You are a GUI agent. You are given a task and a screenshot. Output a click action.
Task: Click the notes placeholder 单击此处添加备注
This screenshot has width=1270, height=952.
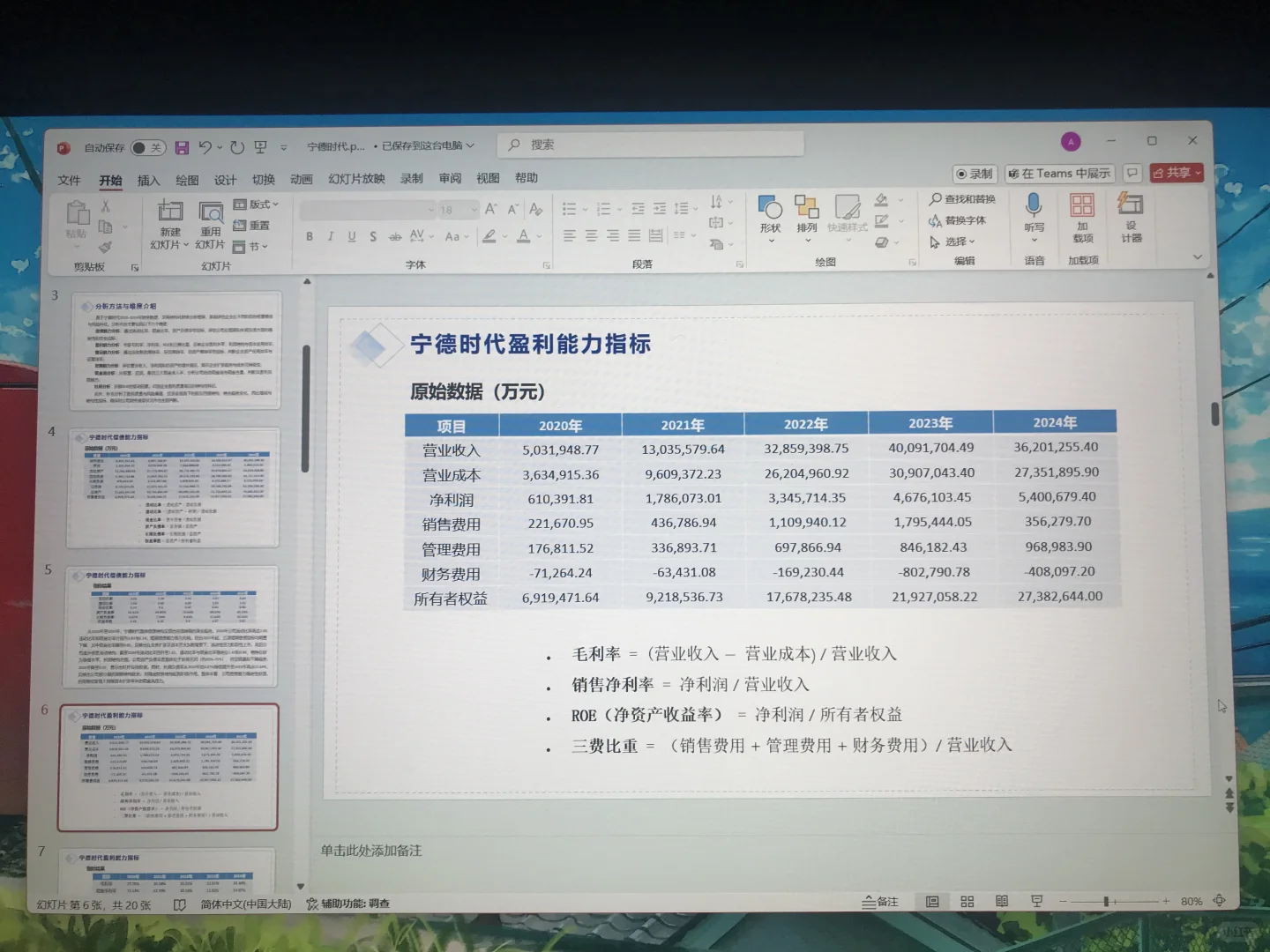point(371,851)
